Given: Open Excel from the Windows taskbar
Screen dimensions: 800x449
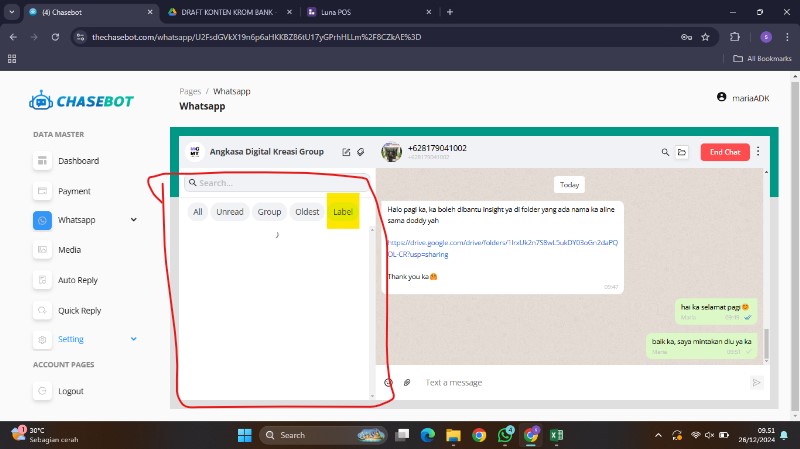Looking at the screenshot, I should pyautogui.click(x=557, y=435).
